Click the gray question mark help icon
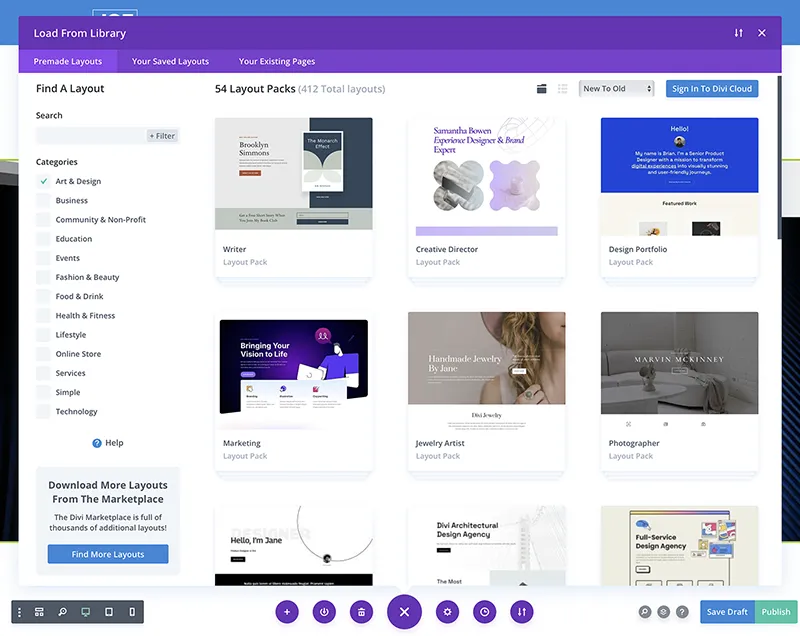Viewport: 800px width, 636px height. [682, 612]
